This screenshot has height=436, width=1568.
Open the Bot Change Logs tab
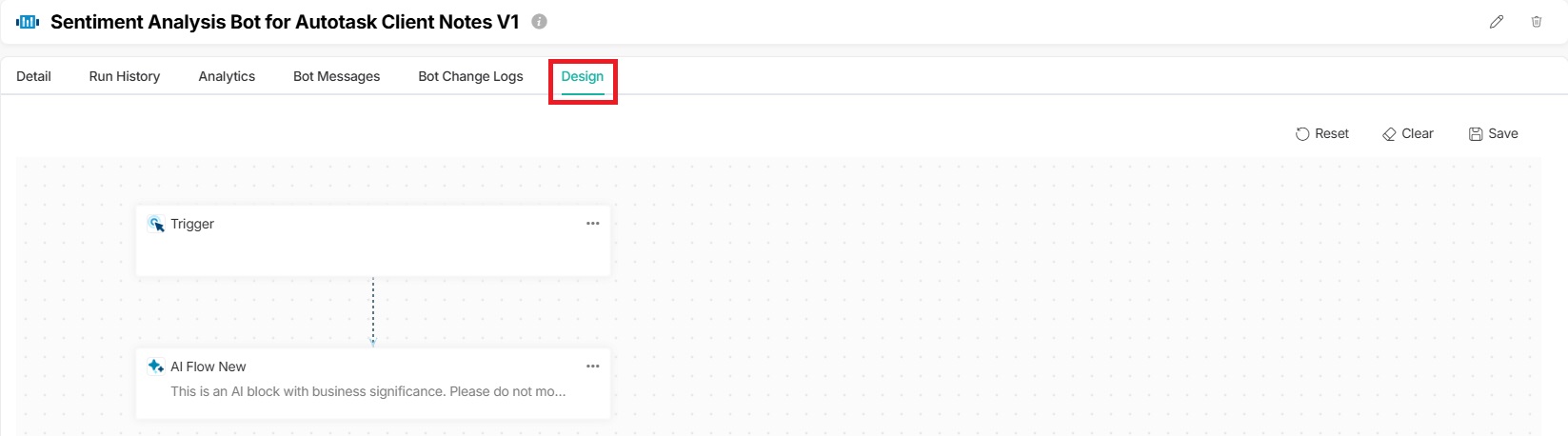click(470, 76)
